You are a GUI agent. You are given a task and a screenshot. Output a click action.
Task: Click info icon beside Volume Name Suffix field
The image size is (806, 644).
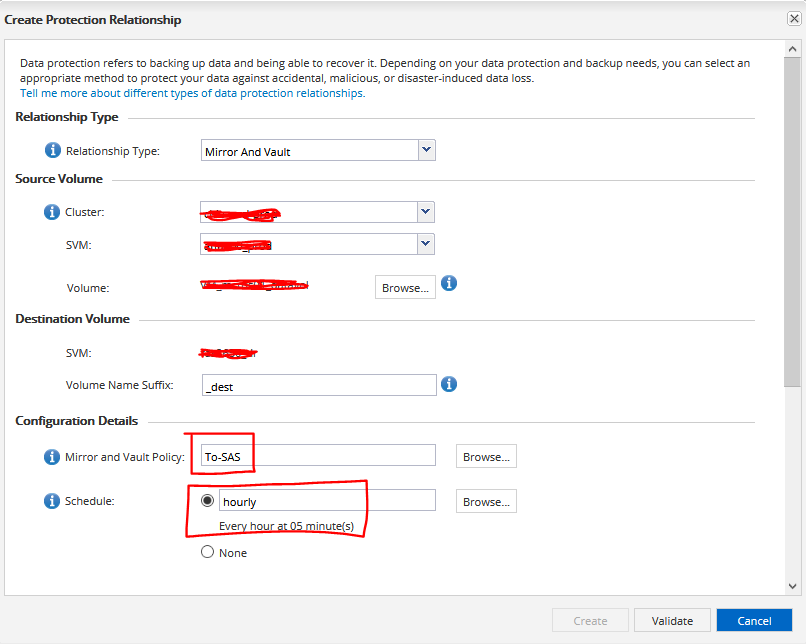(x=449, y=384)
